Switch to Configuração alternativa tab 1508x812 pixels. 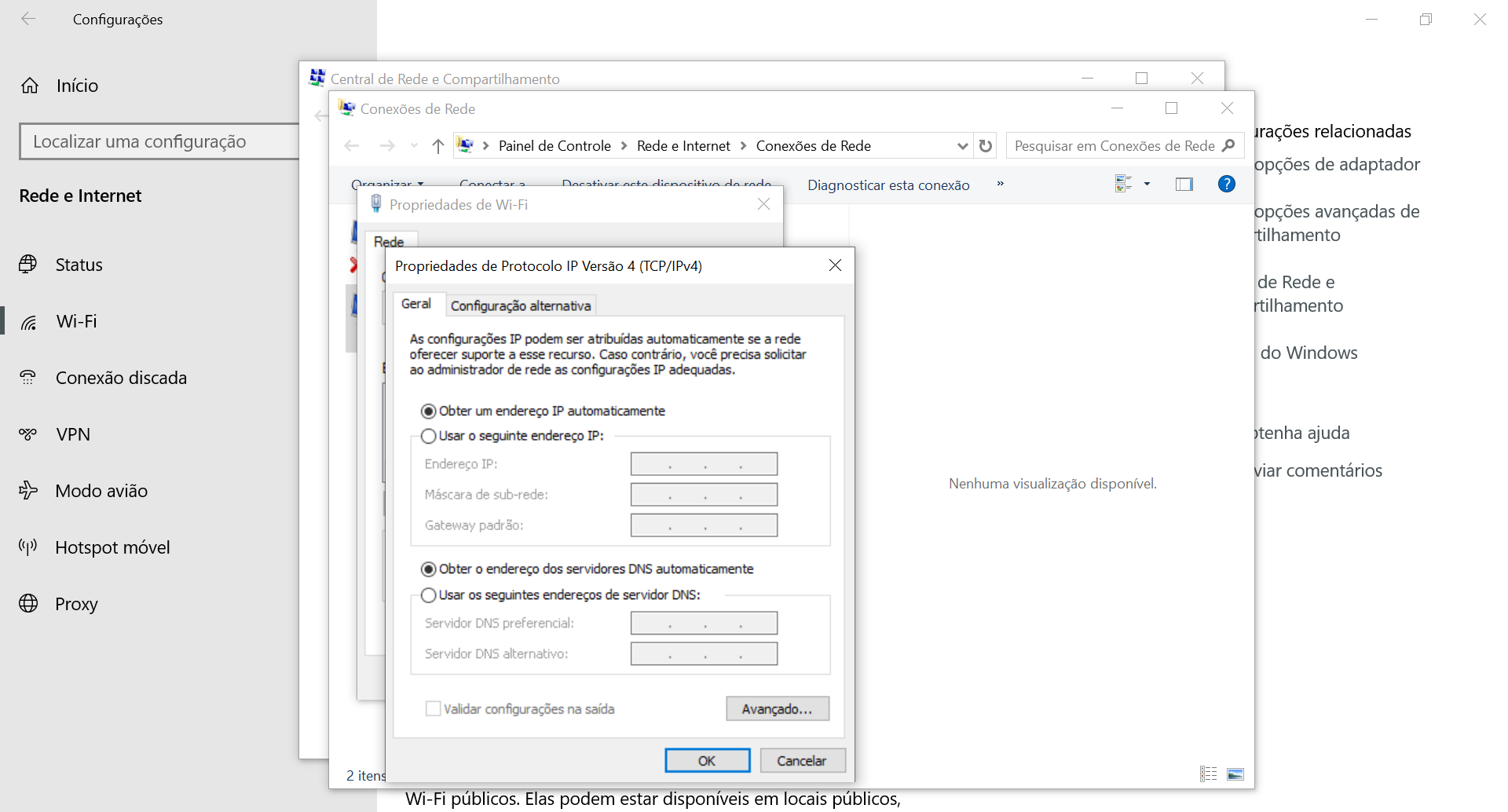tap(521, 305)
